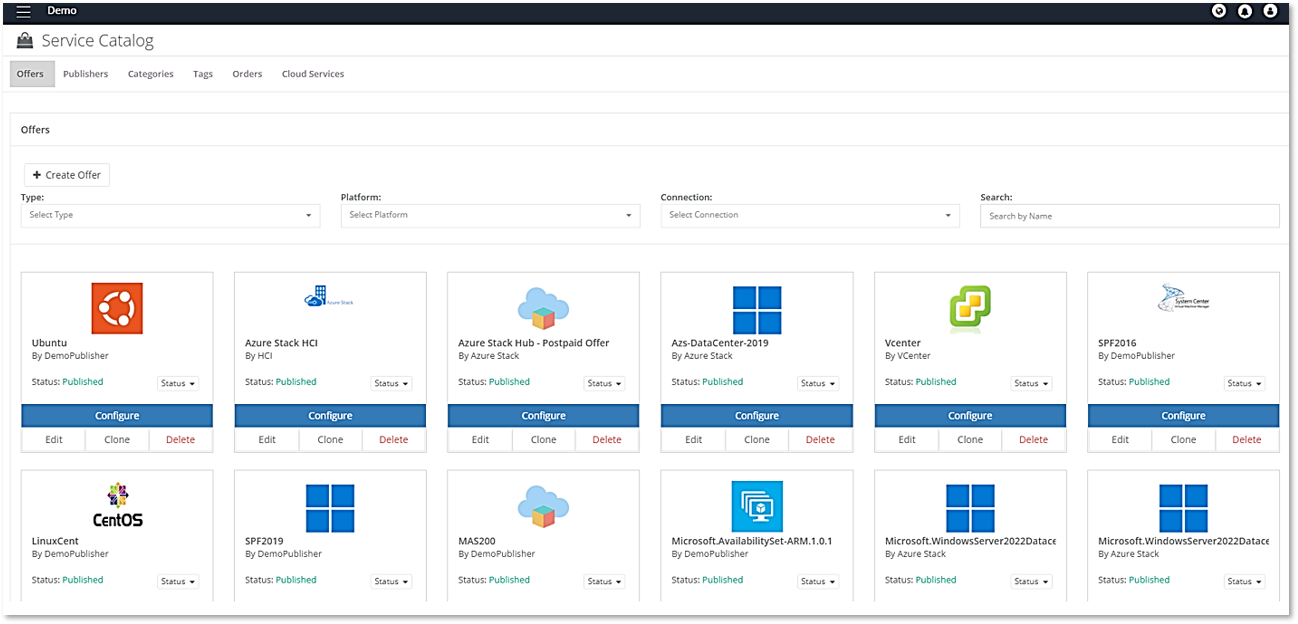Select the Offers tab
Screen dimensions: 1298x624
pyautogui.click(x=31, y=74)
